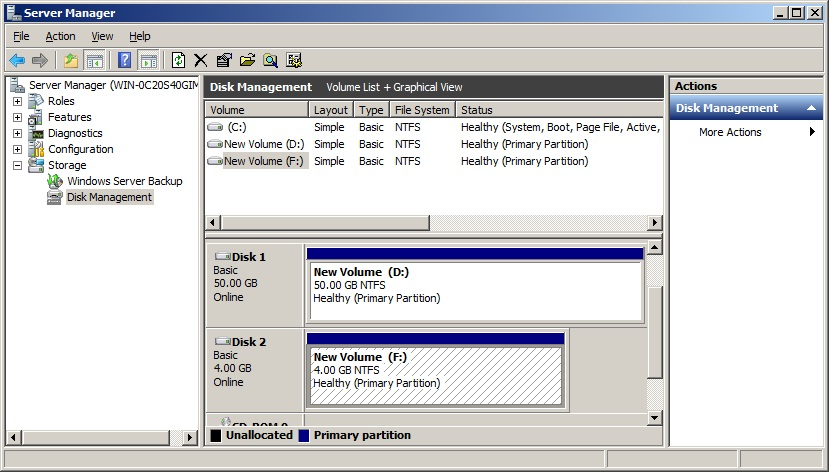Viewport: 829px width, 472px height.
Task: Expand the Roles tree node
Action: (17, 101)
